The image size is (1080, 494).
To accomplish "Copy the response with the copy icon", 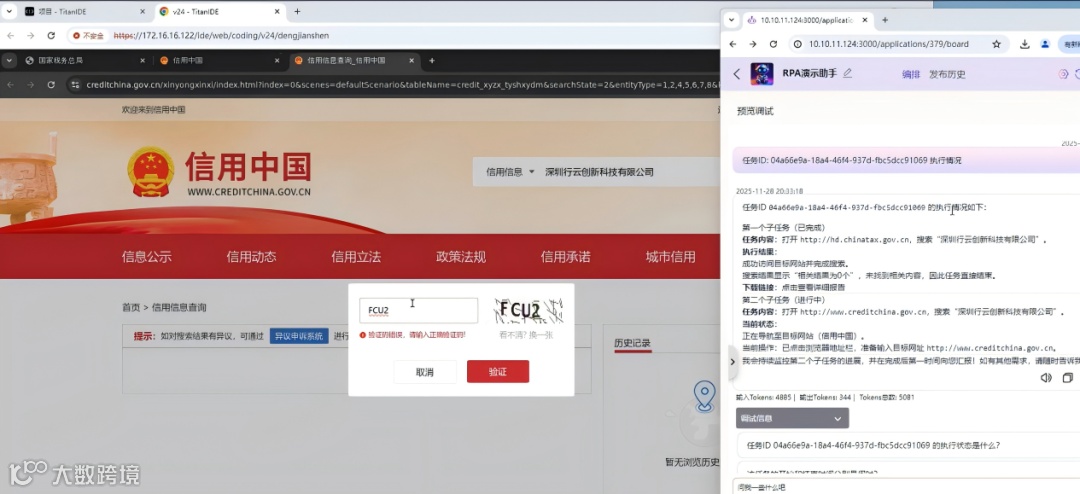I will tap(1068, 378).
